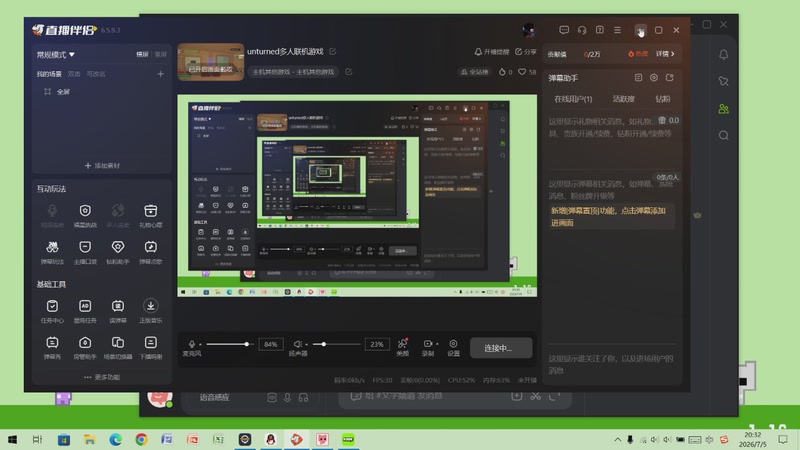Start recording with the 录制 icon
Image resolution: width=800 pixels, height=450 pixels.
[x=428, y=347]
